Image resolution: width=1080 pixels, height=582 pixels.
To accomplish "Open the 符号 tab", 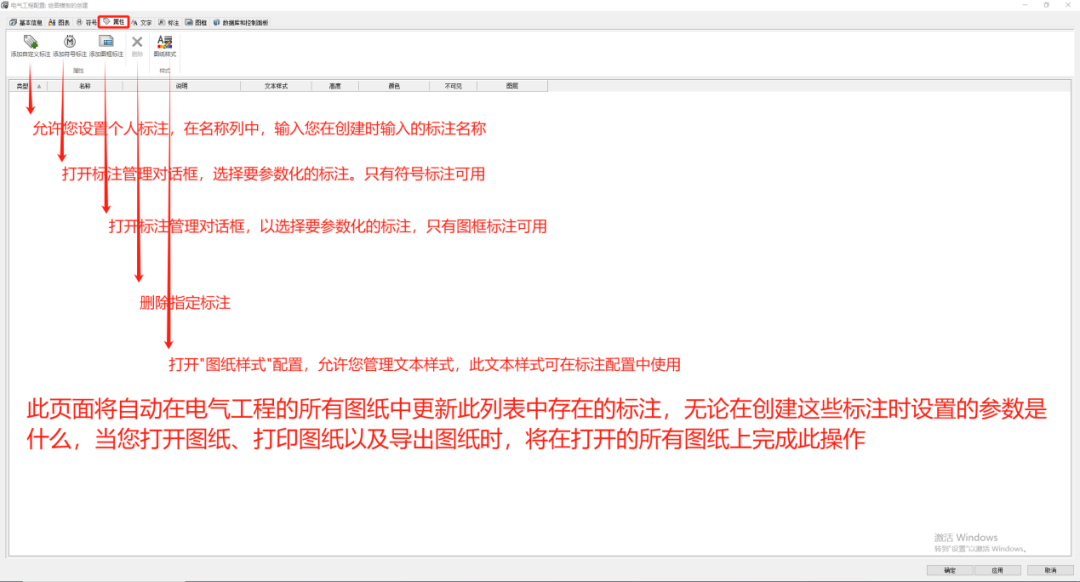I will [89, 21].
